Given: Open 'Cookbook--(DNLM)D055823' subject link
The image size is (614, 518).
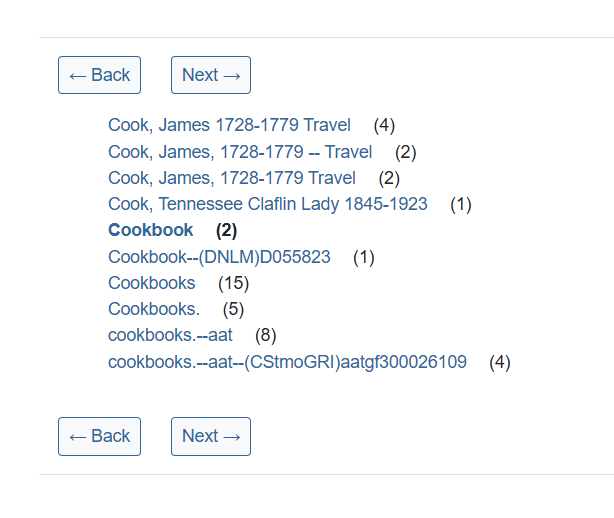Looking at the screenshot, I should (219, 257).
